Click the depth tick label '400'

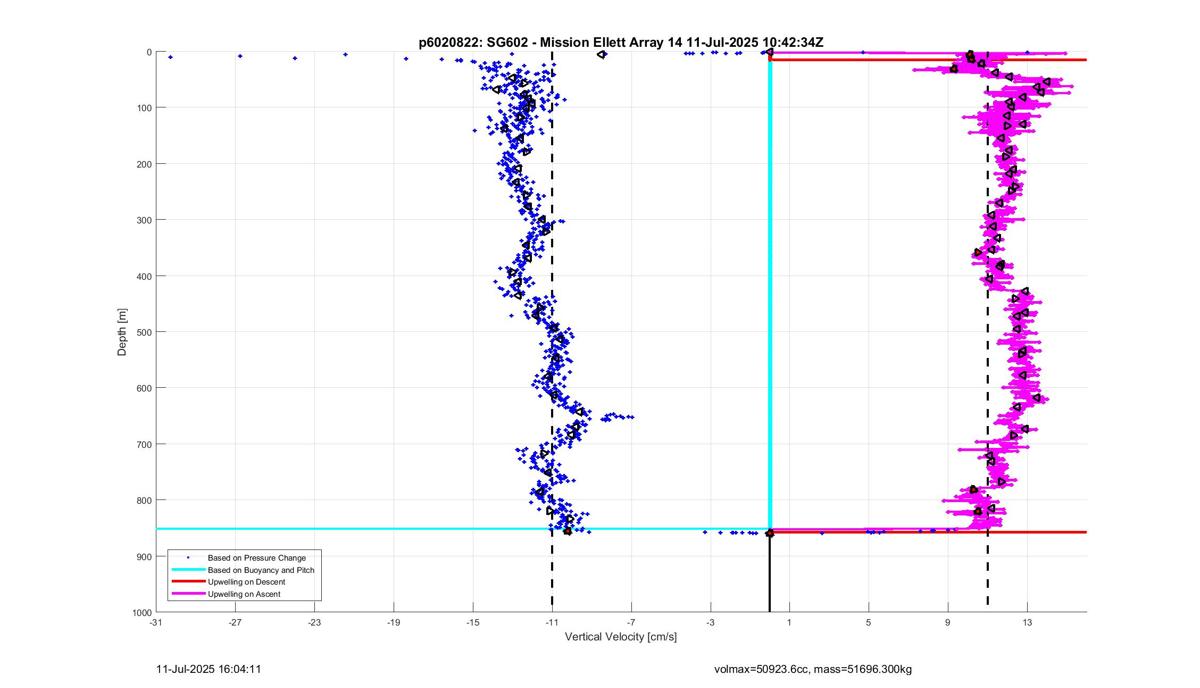point(142,276)
